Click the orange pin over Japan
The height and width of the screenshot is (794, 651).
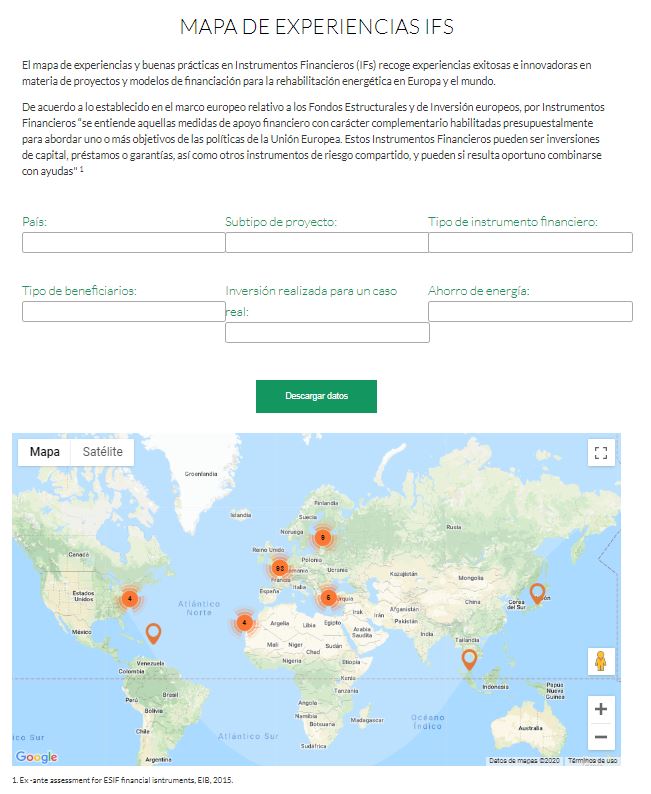tap(537, 593)
